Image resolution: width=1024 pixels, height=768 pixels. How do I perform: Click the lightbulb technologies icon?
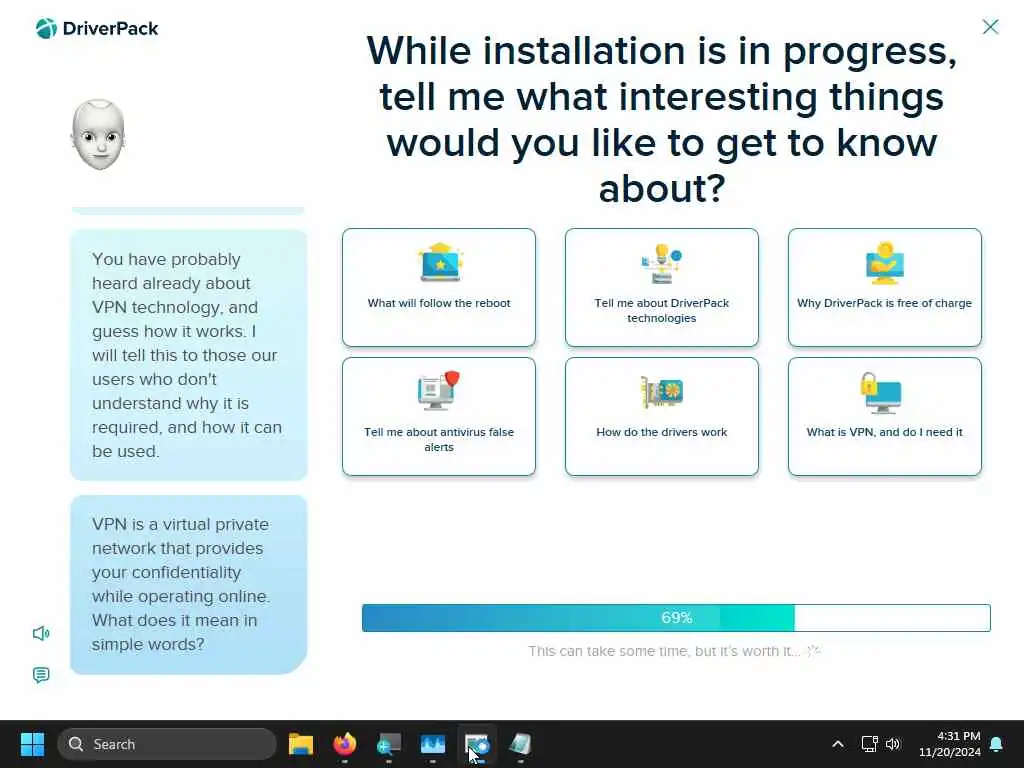click(x=662, y=263)
